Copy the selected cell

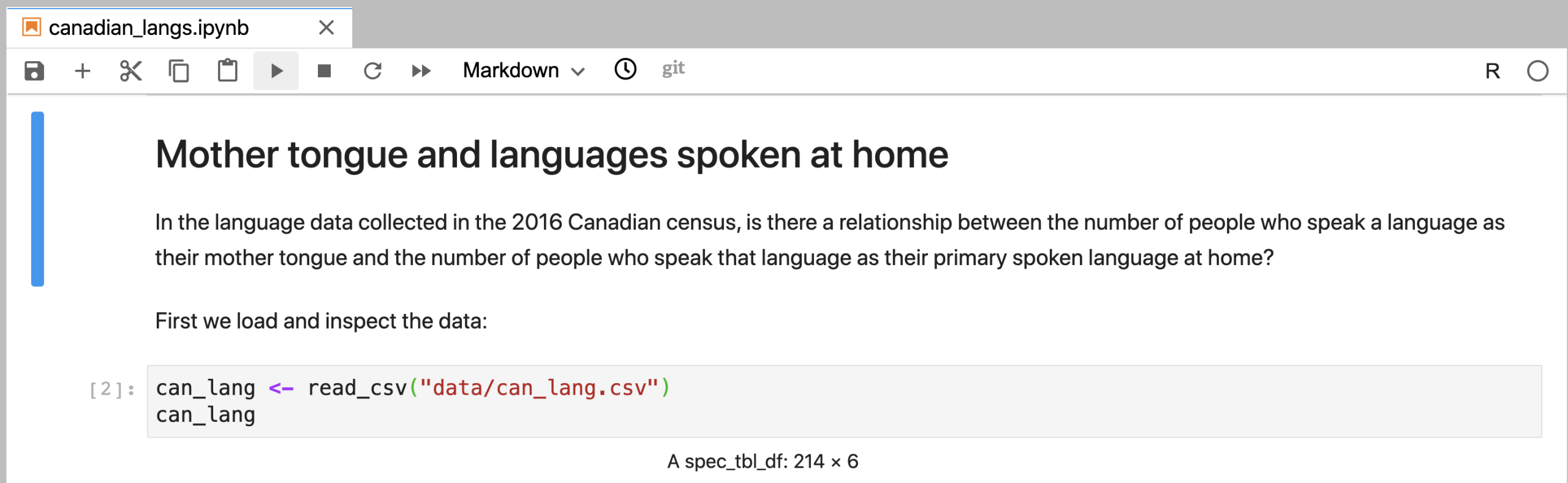point(179,71)
